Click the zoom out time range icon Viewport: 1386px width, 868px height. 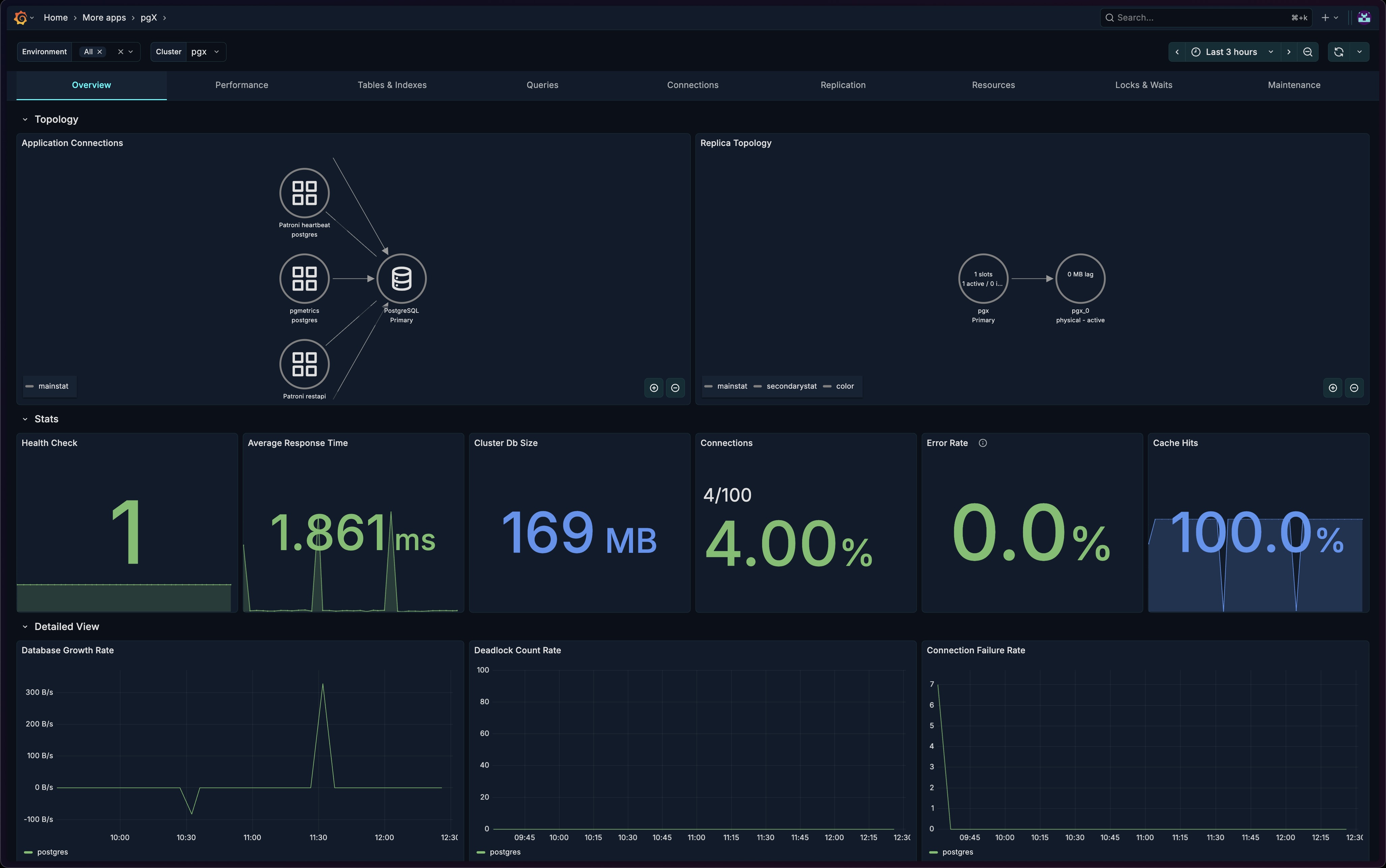pos(1307,52)
